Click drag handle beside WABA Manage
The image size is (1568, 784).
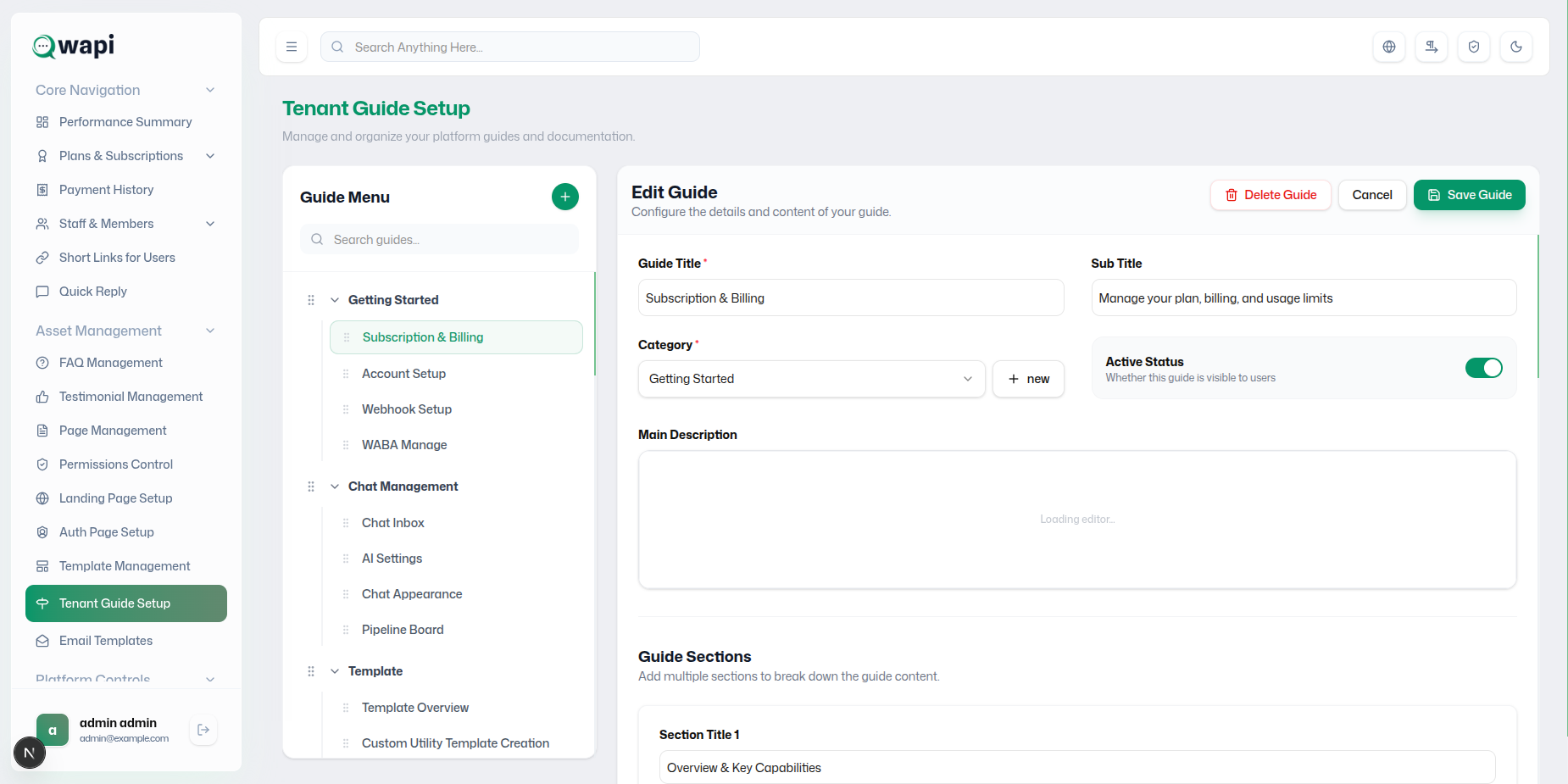pyautogui.click(x=346, y=445)
